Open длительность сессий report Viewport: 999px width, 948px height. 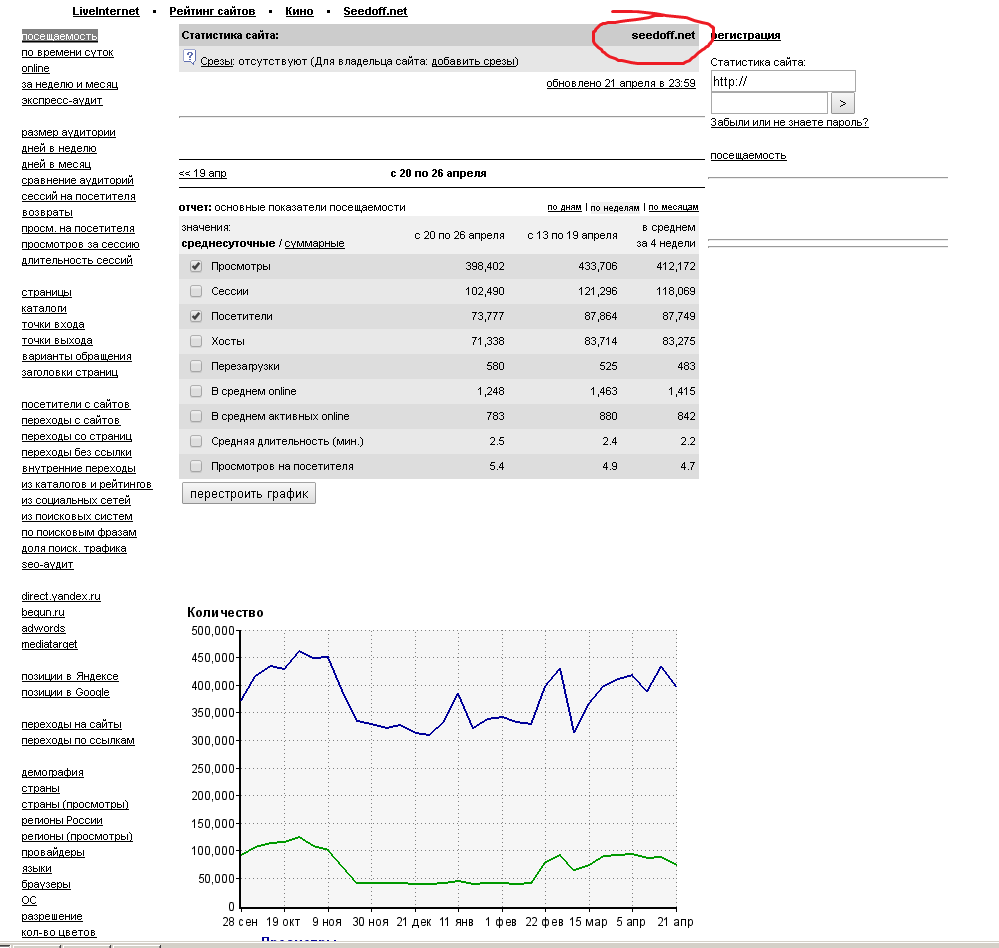click(x=77, y=261)
